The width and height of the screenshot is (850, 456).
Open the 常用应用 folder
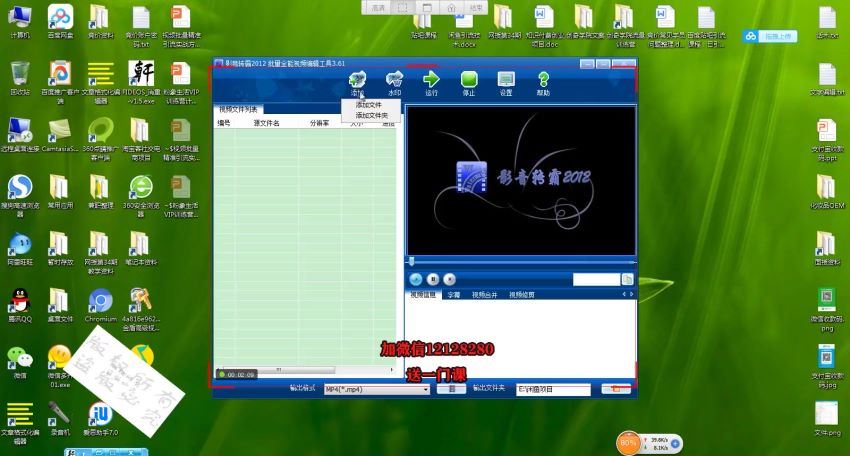pyautogui.click(x=60, y=191)
